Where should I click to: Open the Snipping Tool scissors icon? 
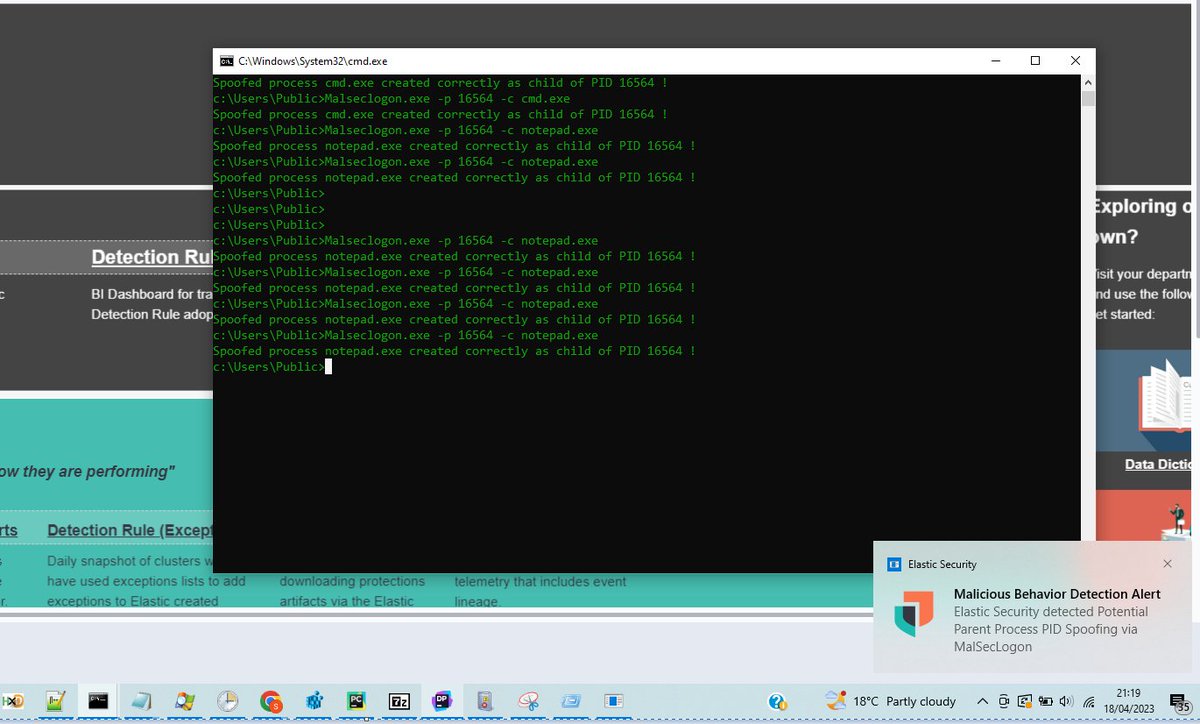pyautogui.click(x=528, y=701)
